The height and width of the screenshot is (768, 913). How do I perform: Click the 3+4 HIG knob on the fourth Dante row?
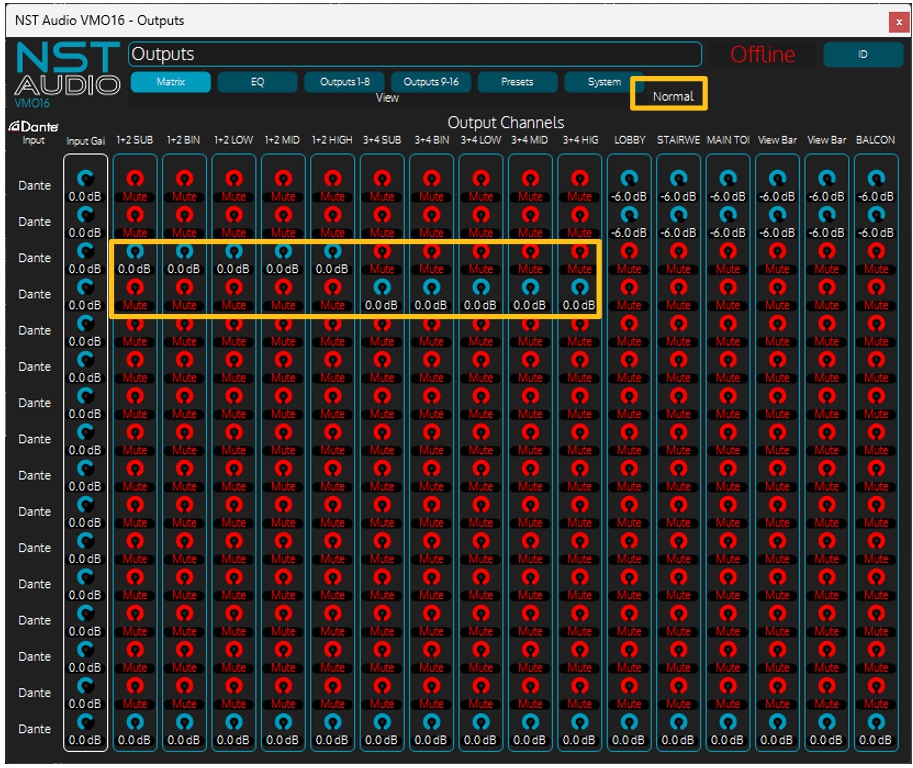click(x=580, y=288)
